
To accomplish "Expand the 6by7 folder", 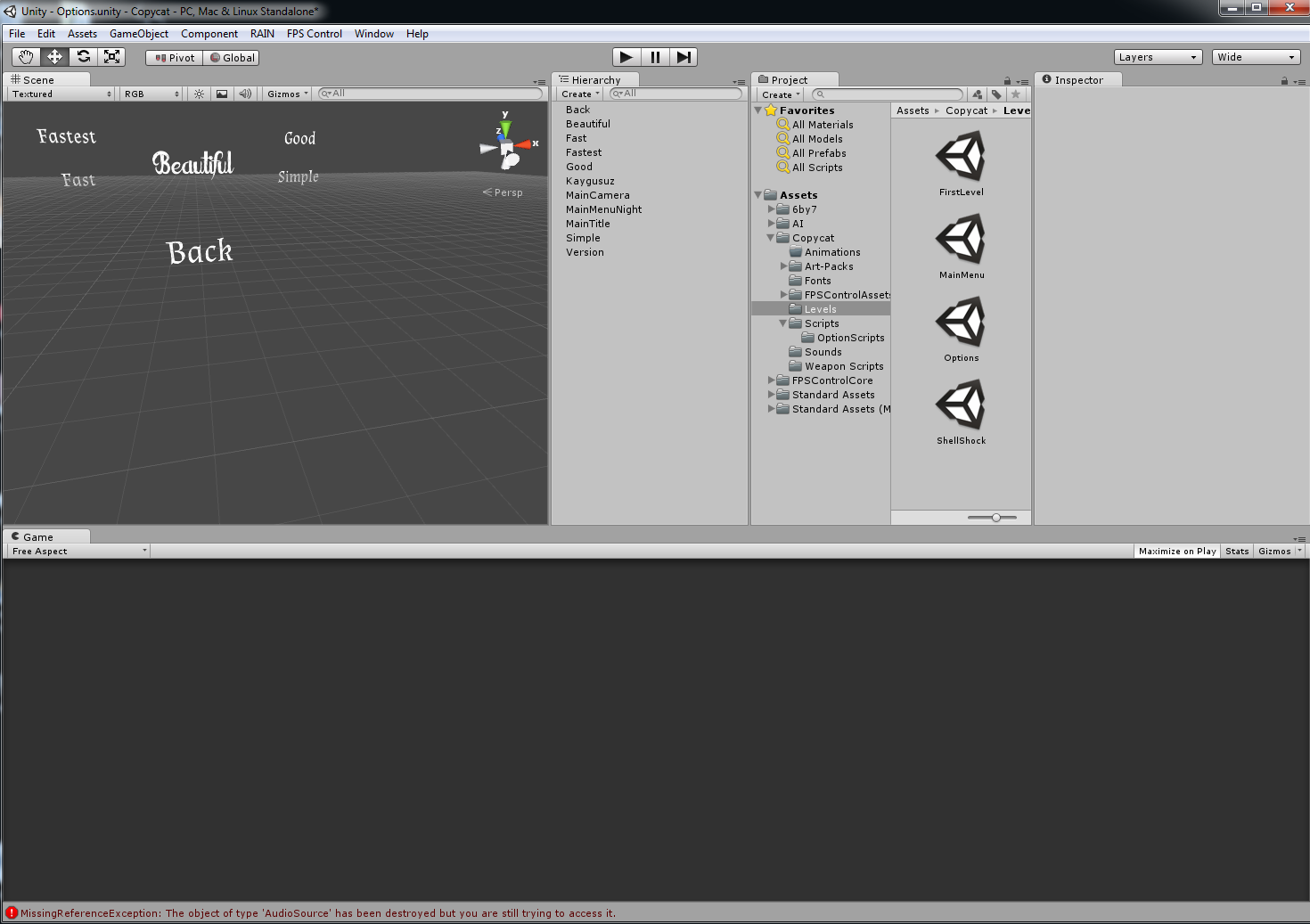I will pos(772,209).
